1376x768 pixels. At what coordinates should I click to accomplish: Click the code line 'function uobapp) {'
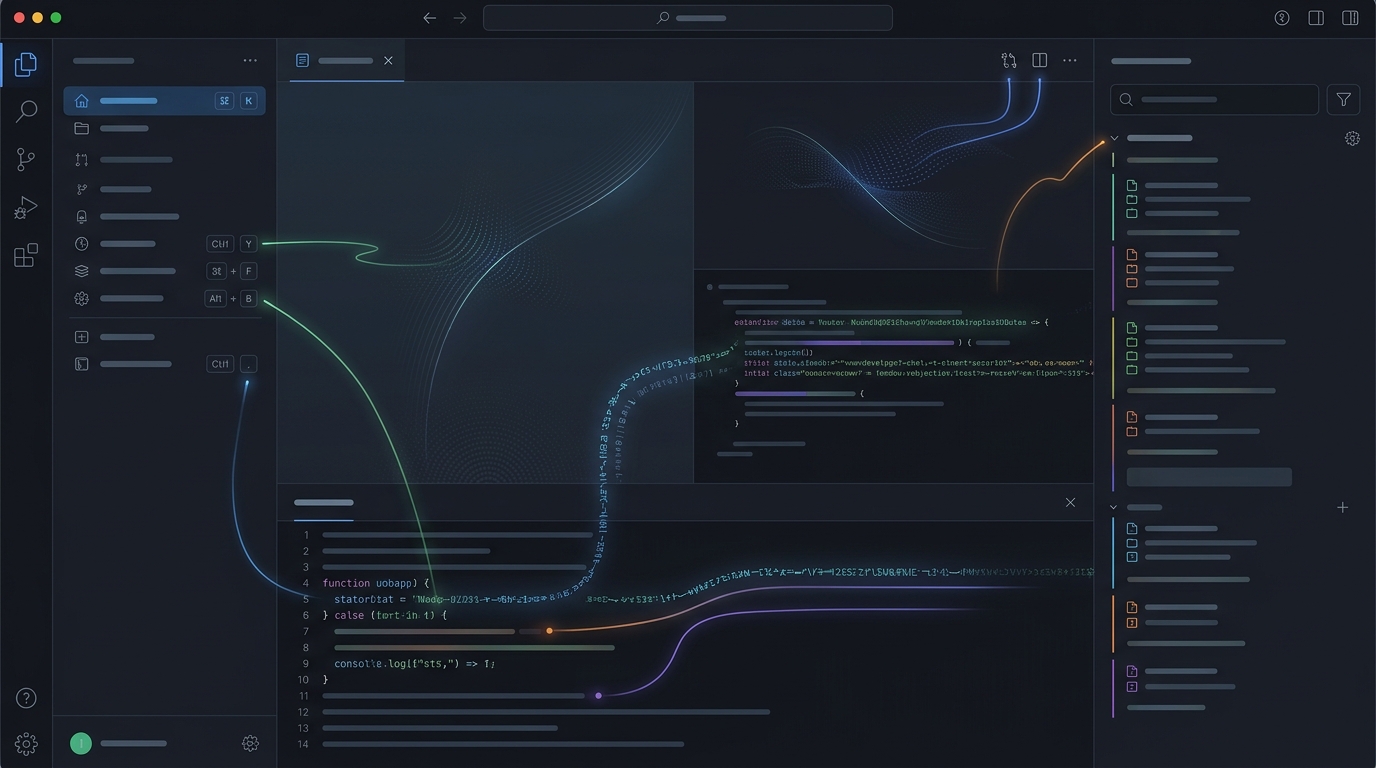(375, 583)
